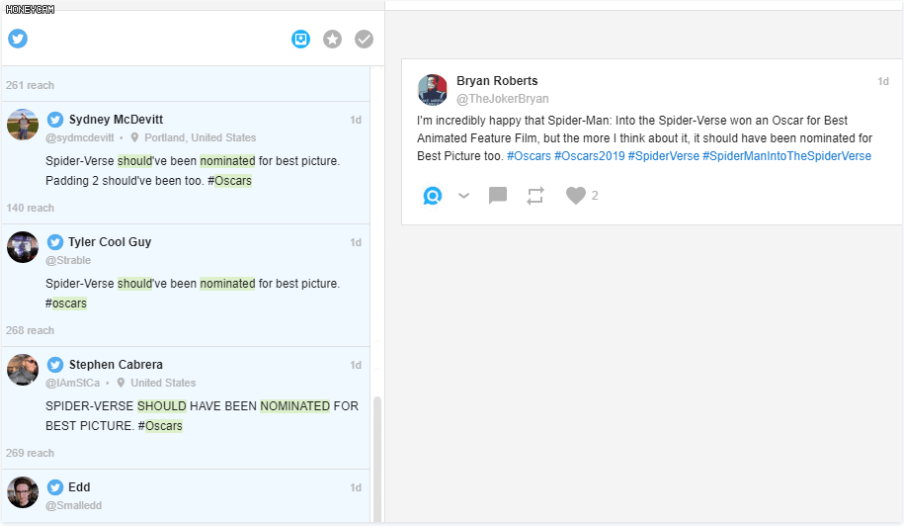Screen dimensions: 904x527
Task: Open Sydney McDevitt's profile picture
Action: (22, 124)
